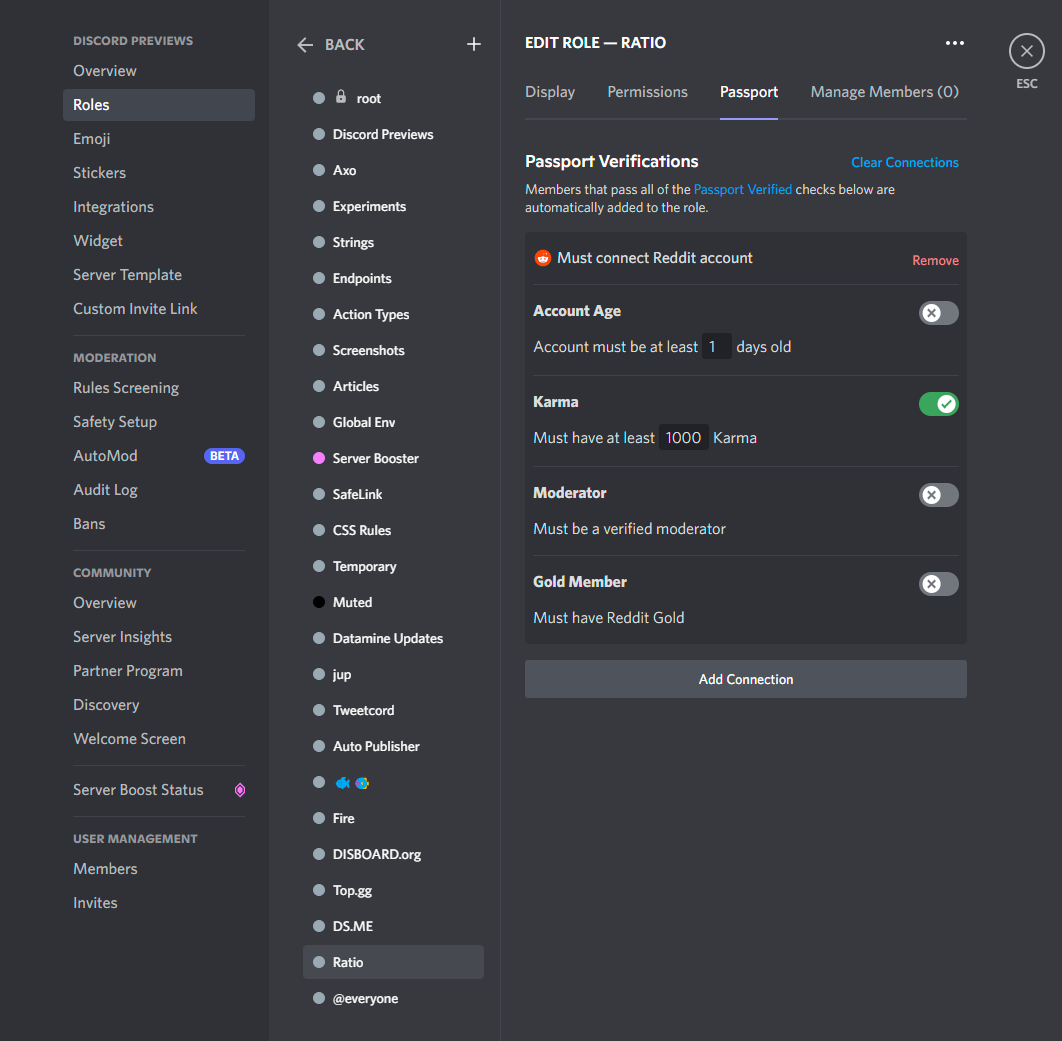Select the Strings role
Screen dimensions: 1062x1041
393,242
